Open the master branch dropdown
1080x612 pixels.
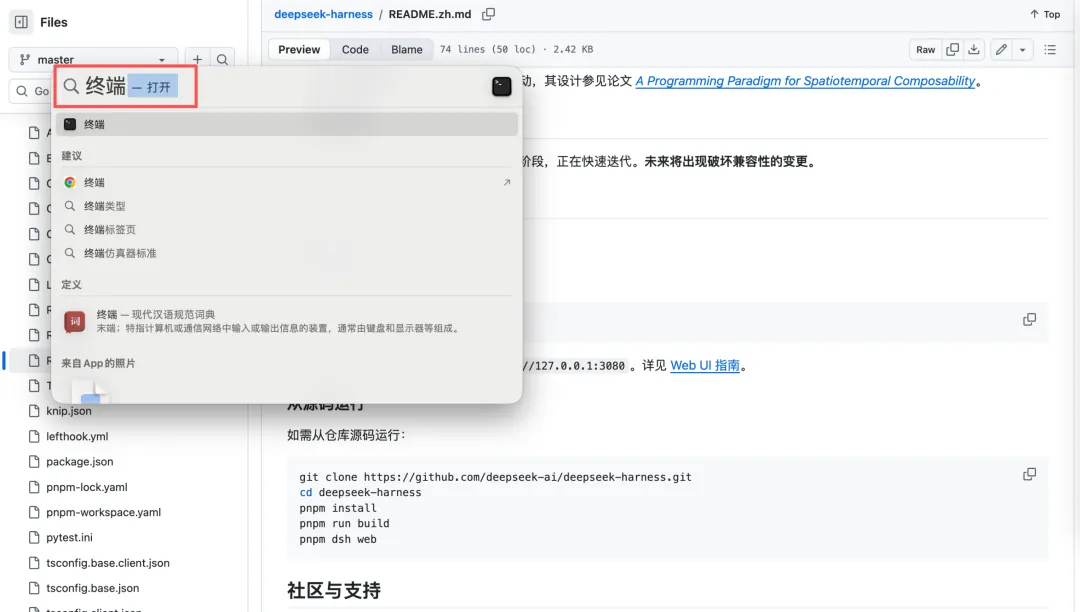pyautogui.click(x=93, y=59)
